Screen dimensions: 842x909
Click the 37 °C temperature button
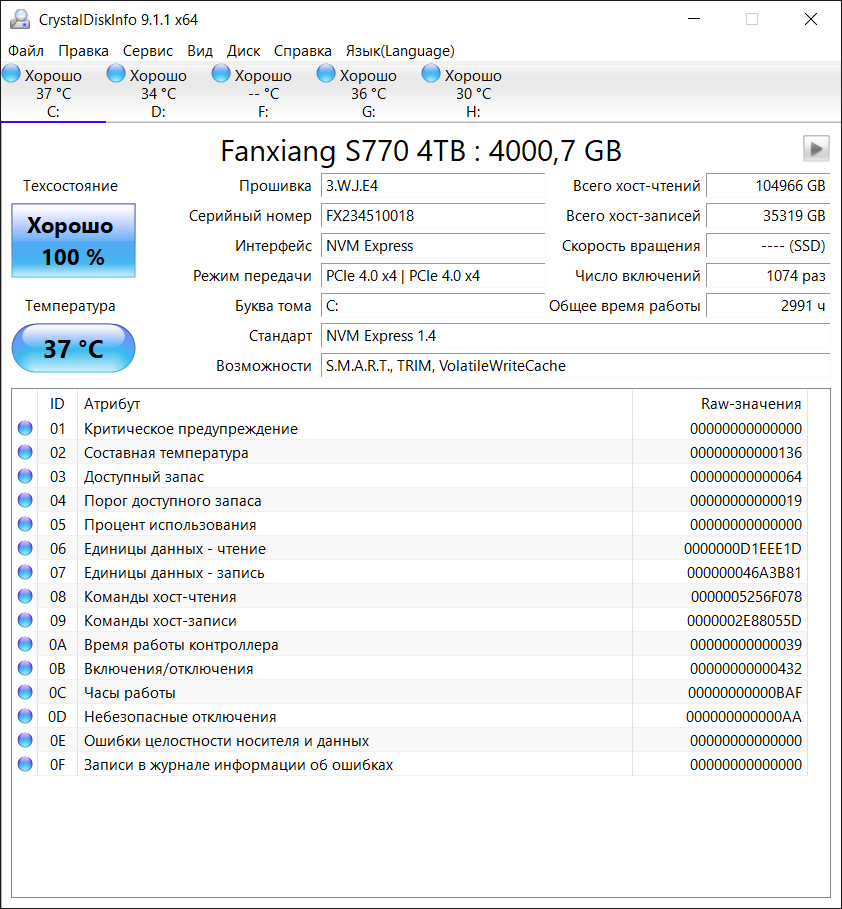point(74,348)
